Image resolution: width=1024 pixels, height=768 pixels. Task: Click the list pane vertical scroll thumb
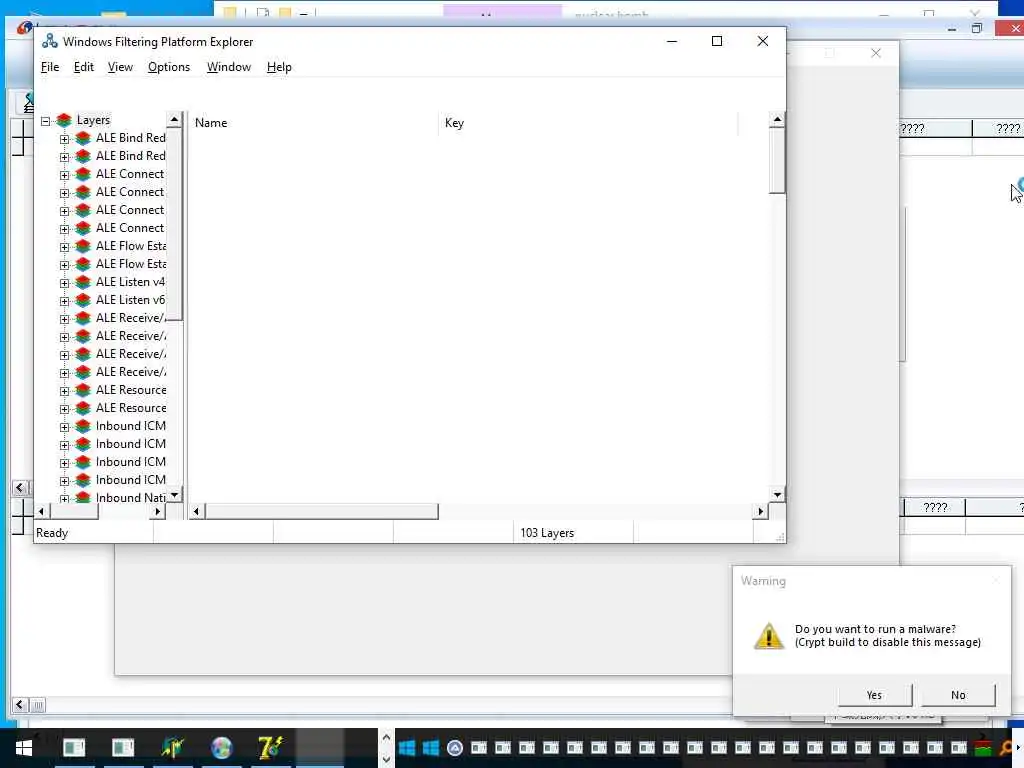[x=777, y=161]
